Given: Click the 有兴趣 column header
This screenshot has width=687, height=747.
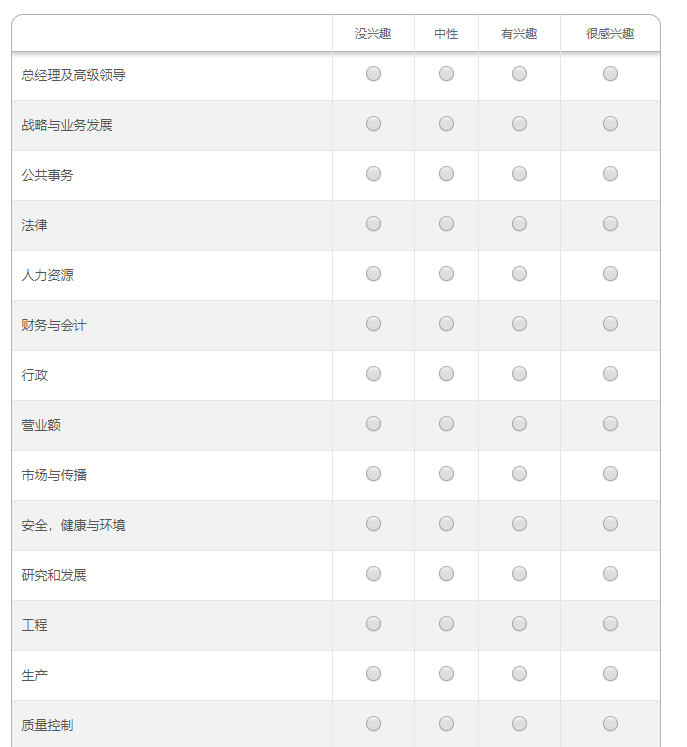Looking at the screenshot, I should pyautogui.click(x=519, y=34).
